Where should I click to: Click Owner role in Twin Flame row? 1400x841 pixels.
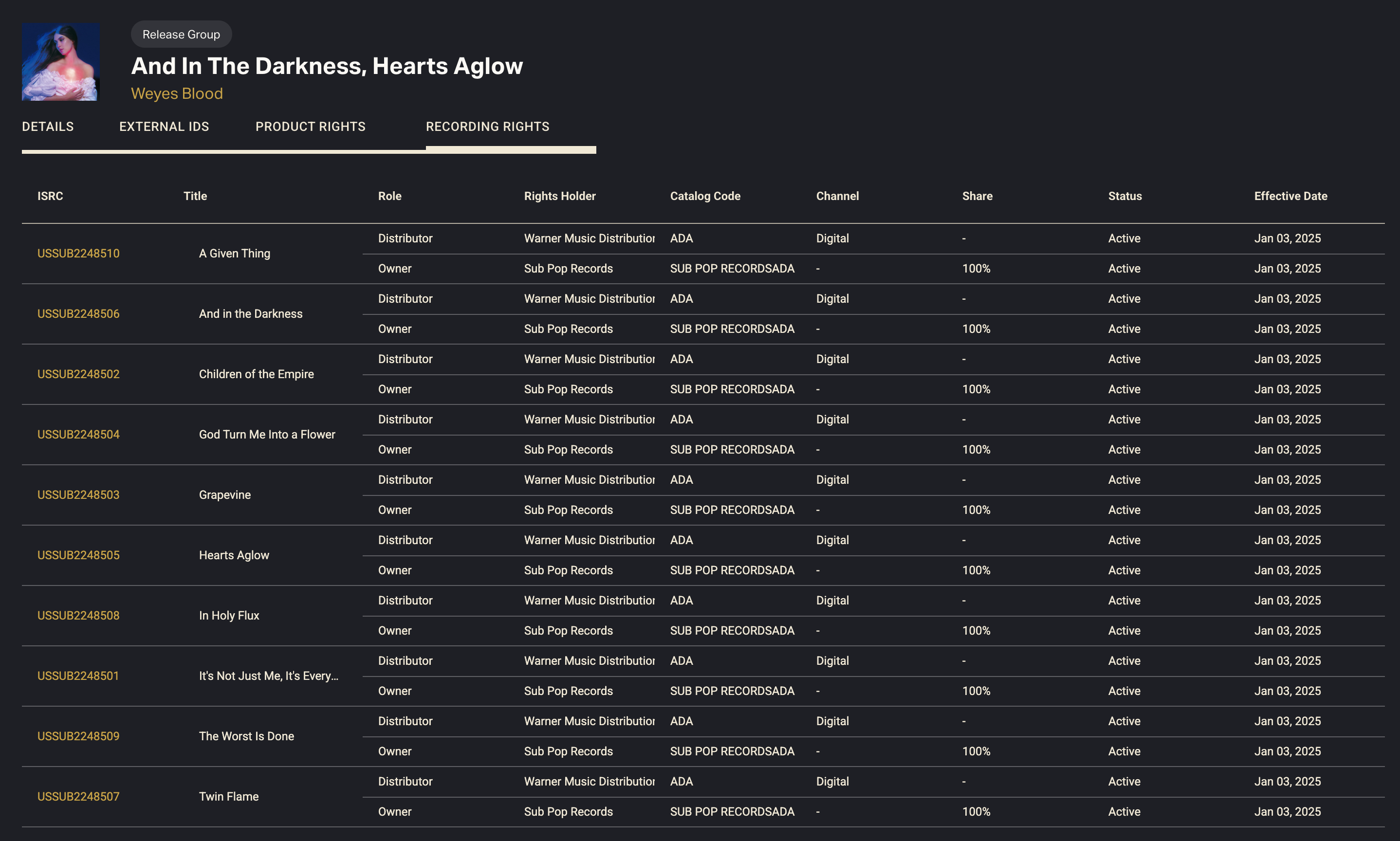coord(394,811)
